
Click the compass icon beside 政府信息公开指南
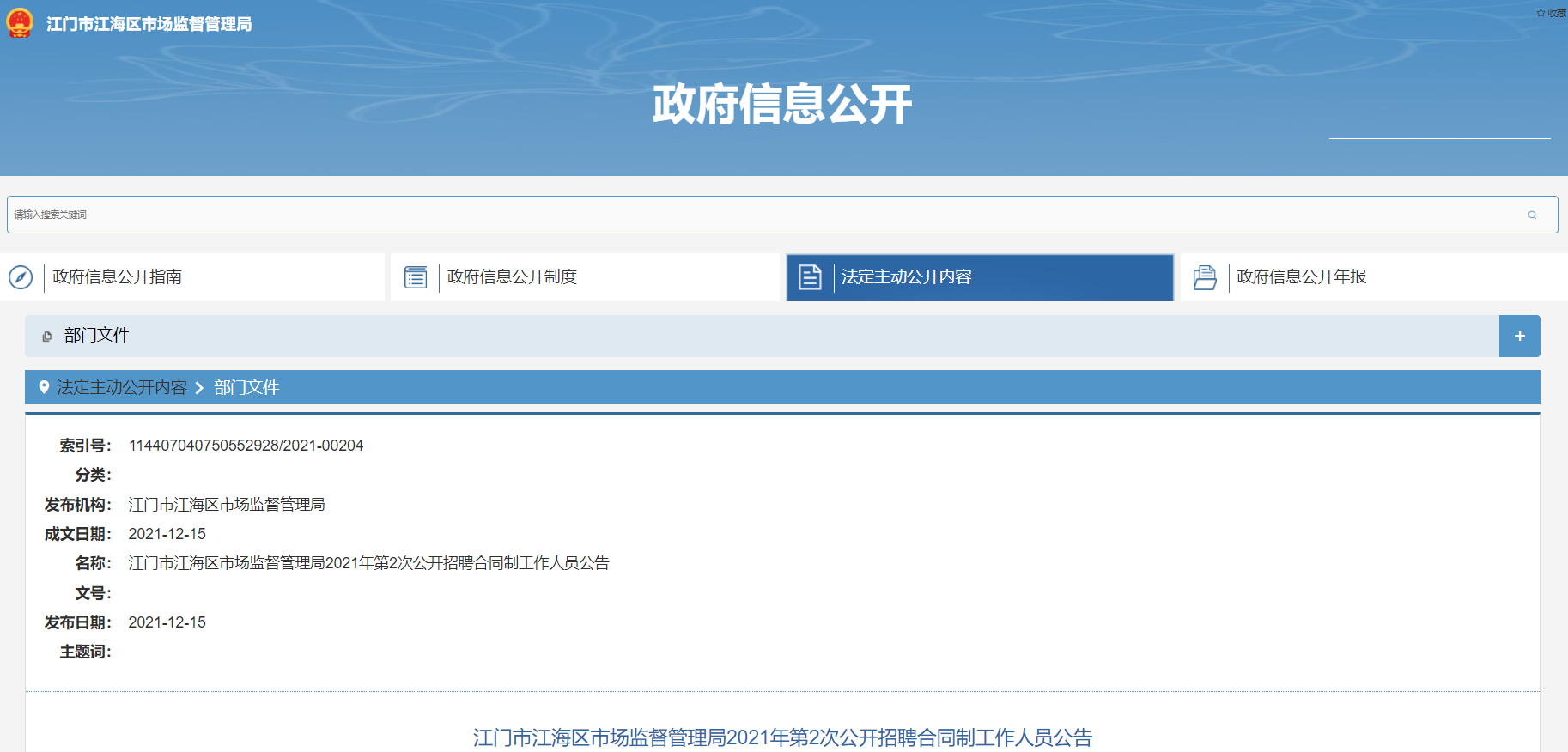point(21,277)
